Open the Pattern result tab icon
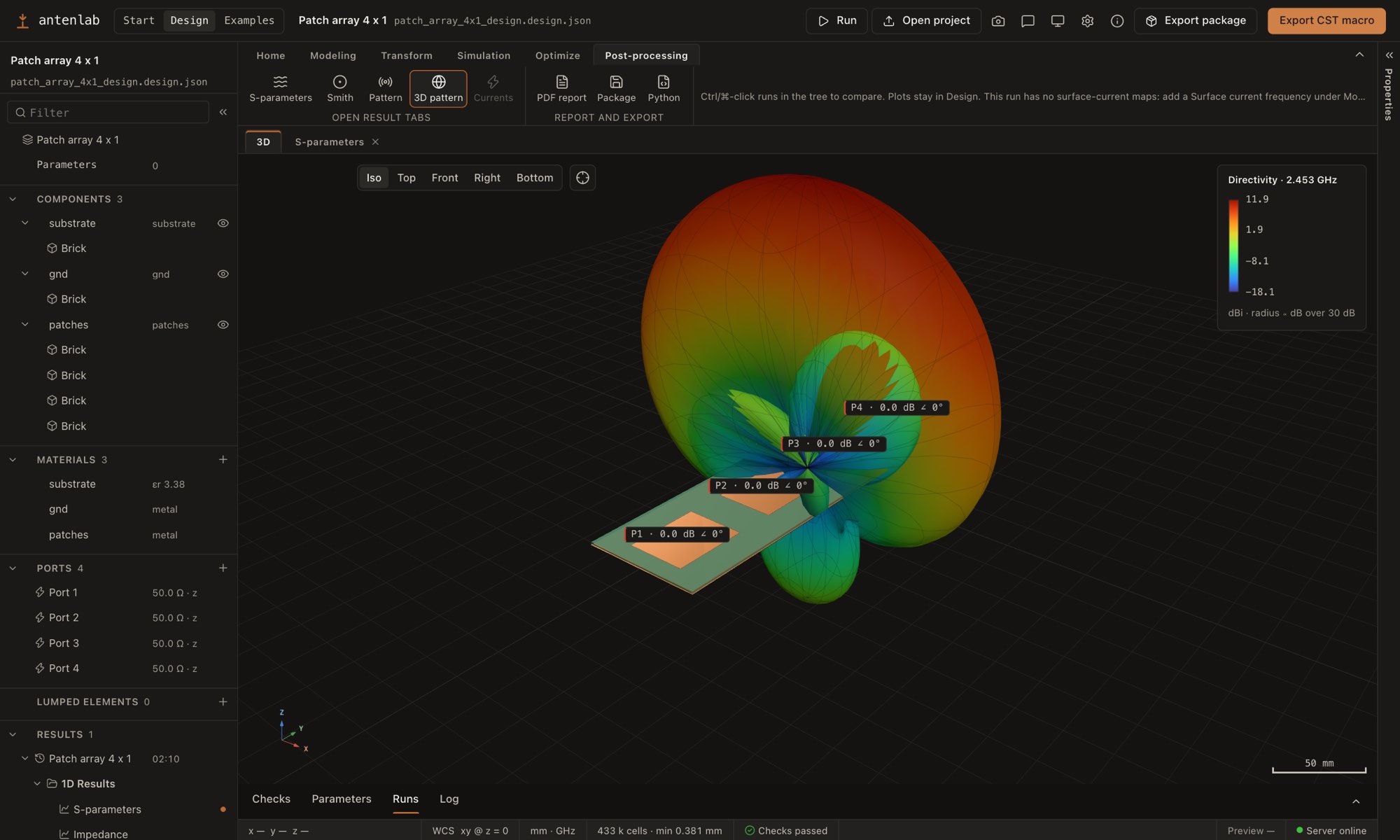Viewport: 1400px width, 840px height. pyautogui.click(x=385, y=89)
